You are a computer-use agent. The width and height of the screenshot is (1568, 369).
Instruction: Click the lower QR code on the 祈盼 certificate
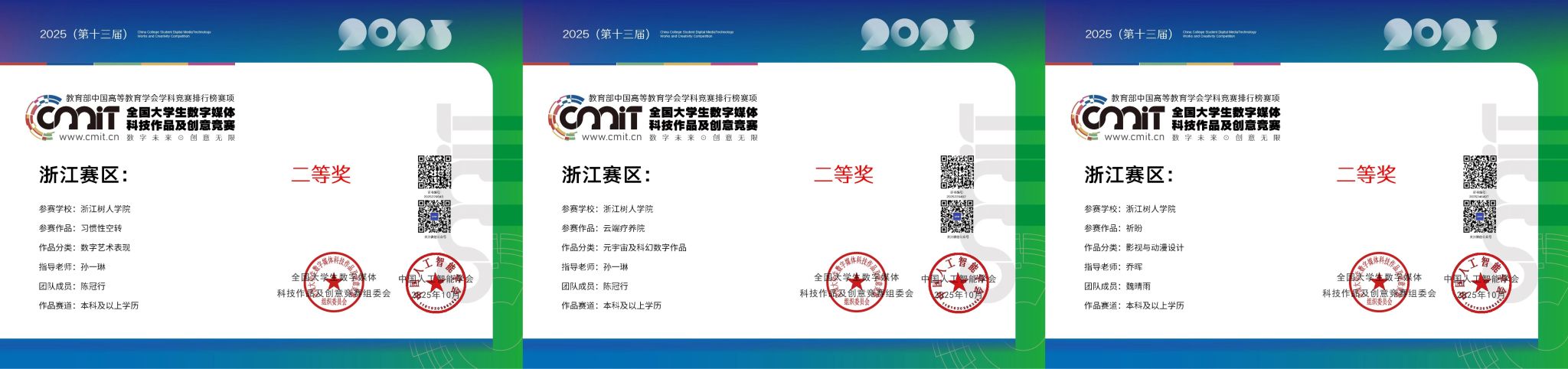click(x=1480, y=217)
